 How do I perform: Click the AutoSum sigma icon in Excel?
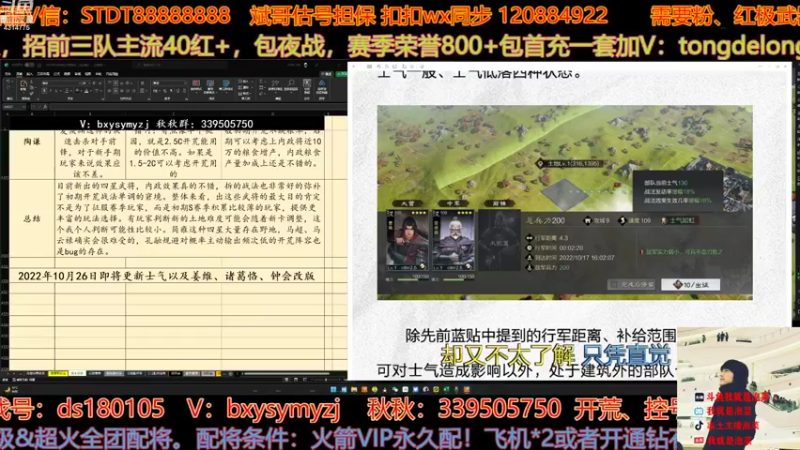[261, 81]
